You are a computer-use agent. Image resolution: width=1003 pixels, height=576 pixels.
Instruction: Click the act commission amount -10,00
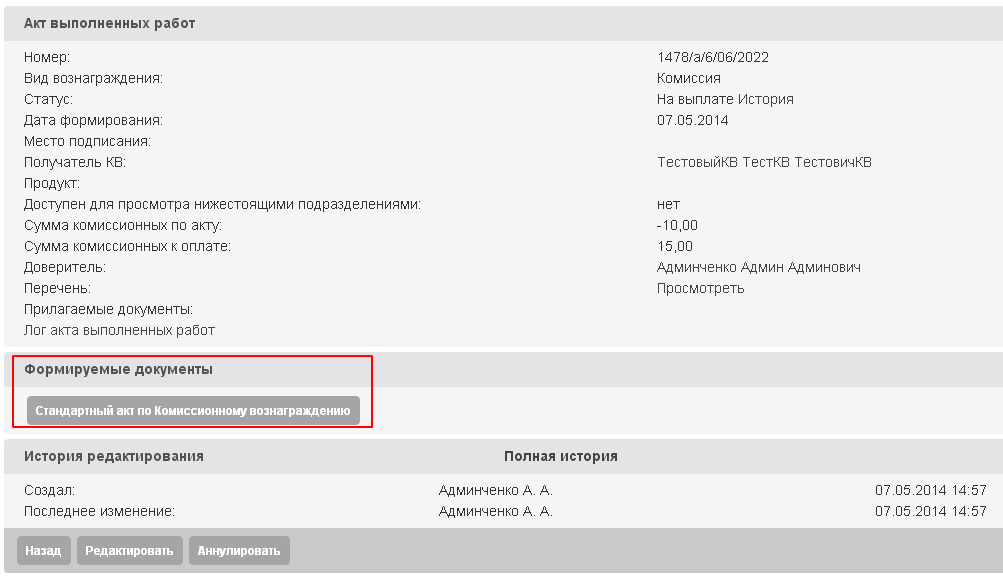pyautogui.click(x=677, y=226)
